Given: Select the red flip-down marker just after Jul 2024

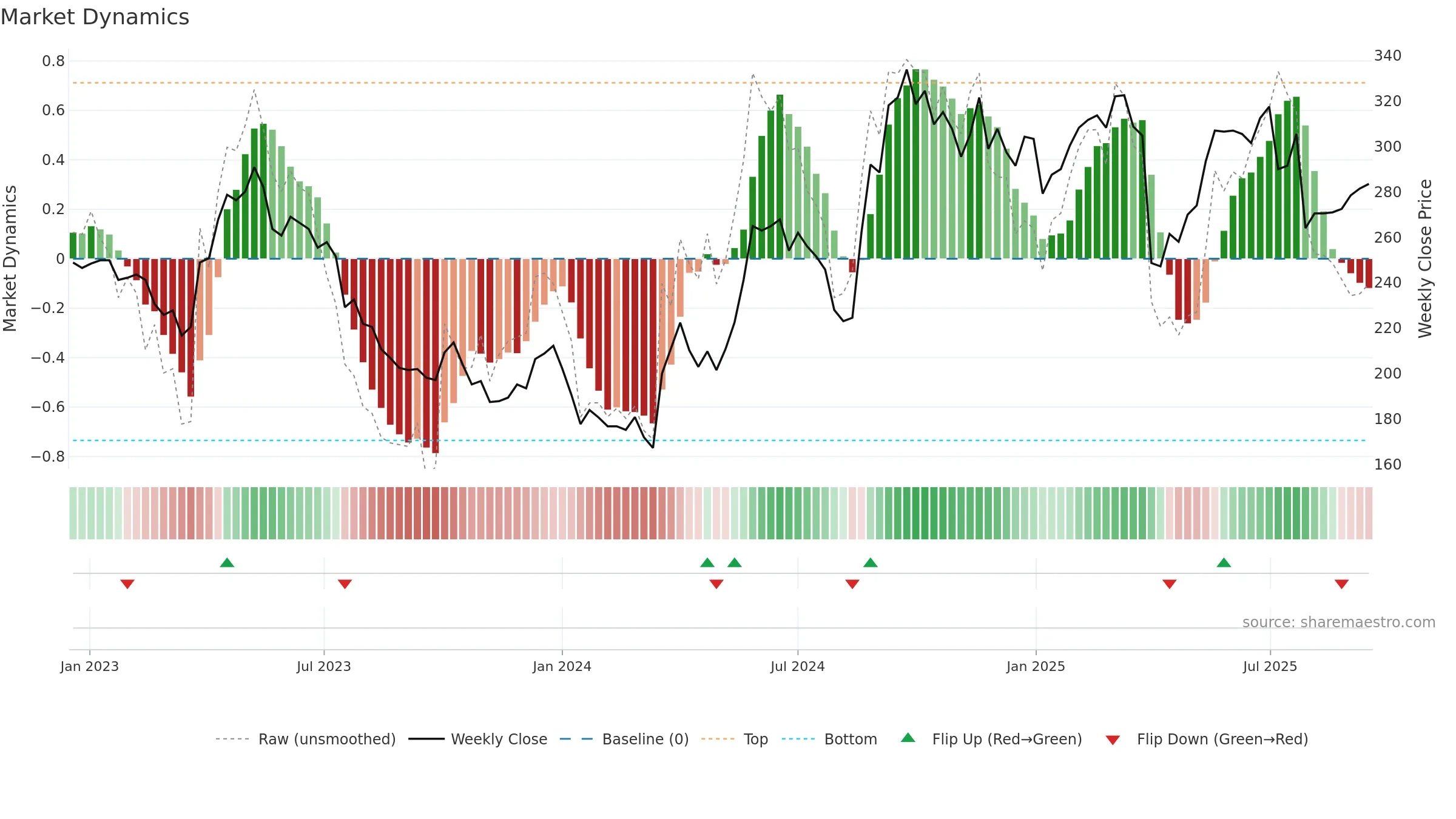Looking at the screenshot, I should (x=852, y=584).
